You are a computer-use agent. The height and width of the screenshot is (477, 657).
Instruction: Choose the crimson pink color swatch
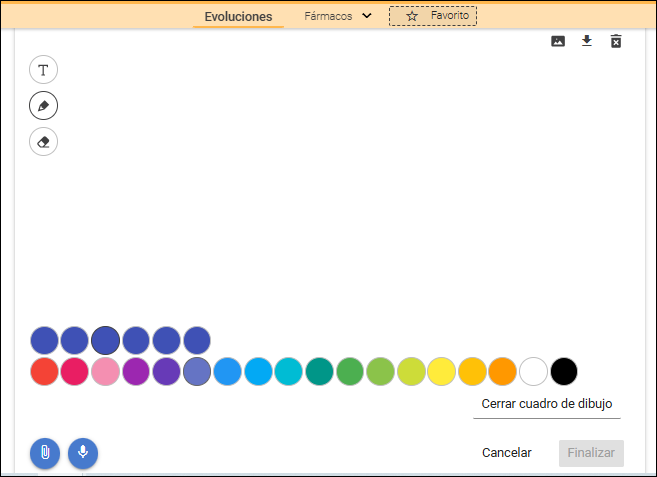[75, 371]
